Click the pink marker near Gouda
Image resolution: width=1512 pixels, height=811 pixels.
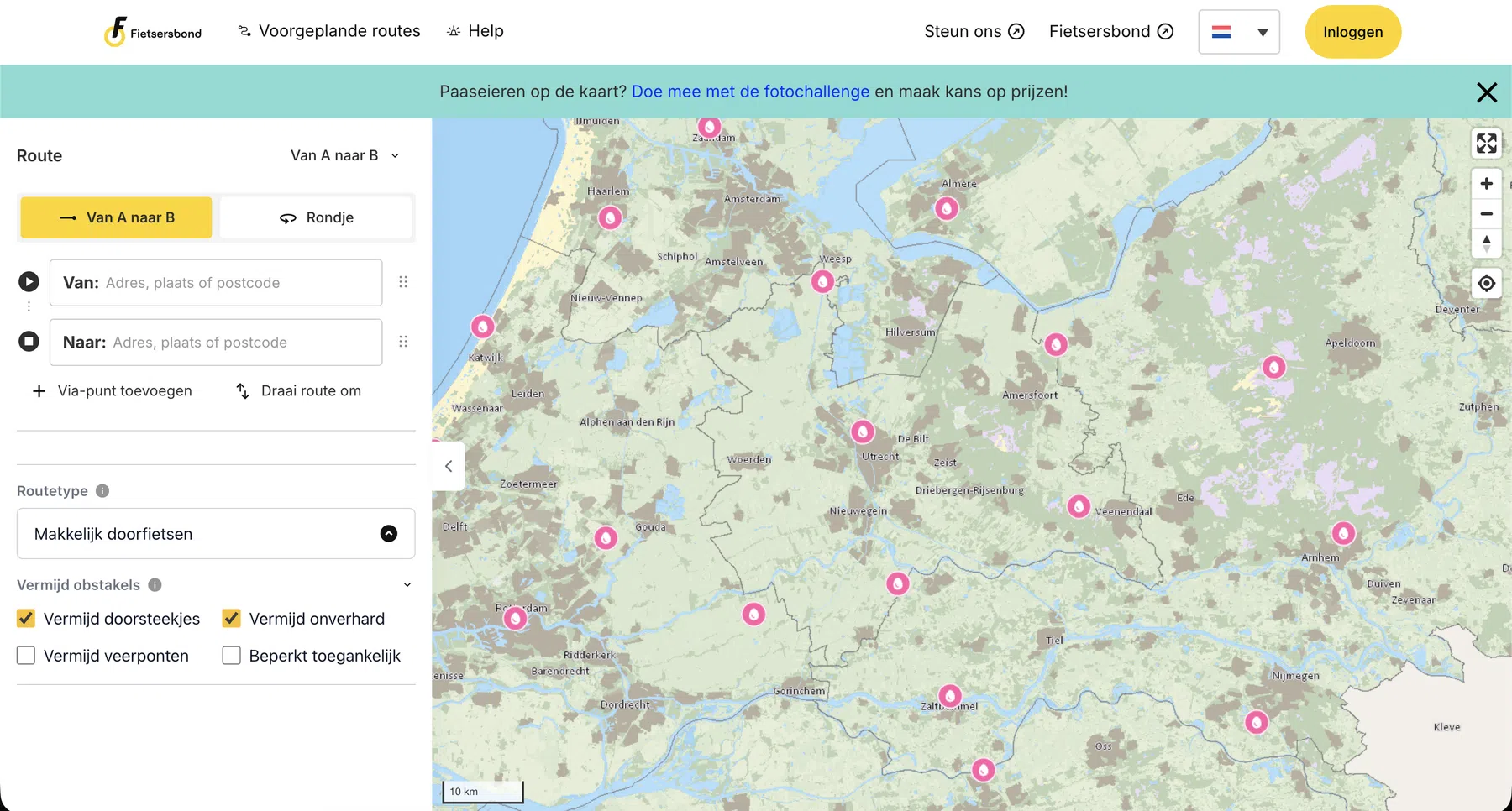tap(606, 537)
